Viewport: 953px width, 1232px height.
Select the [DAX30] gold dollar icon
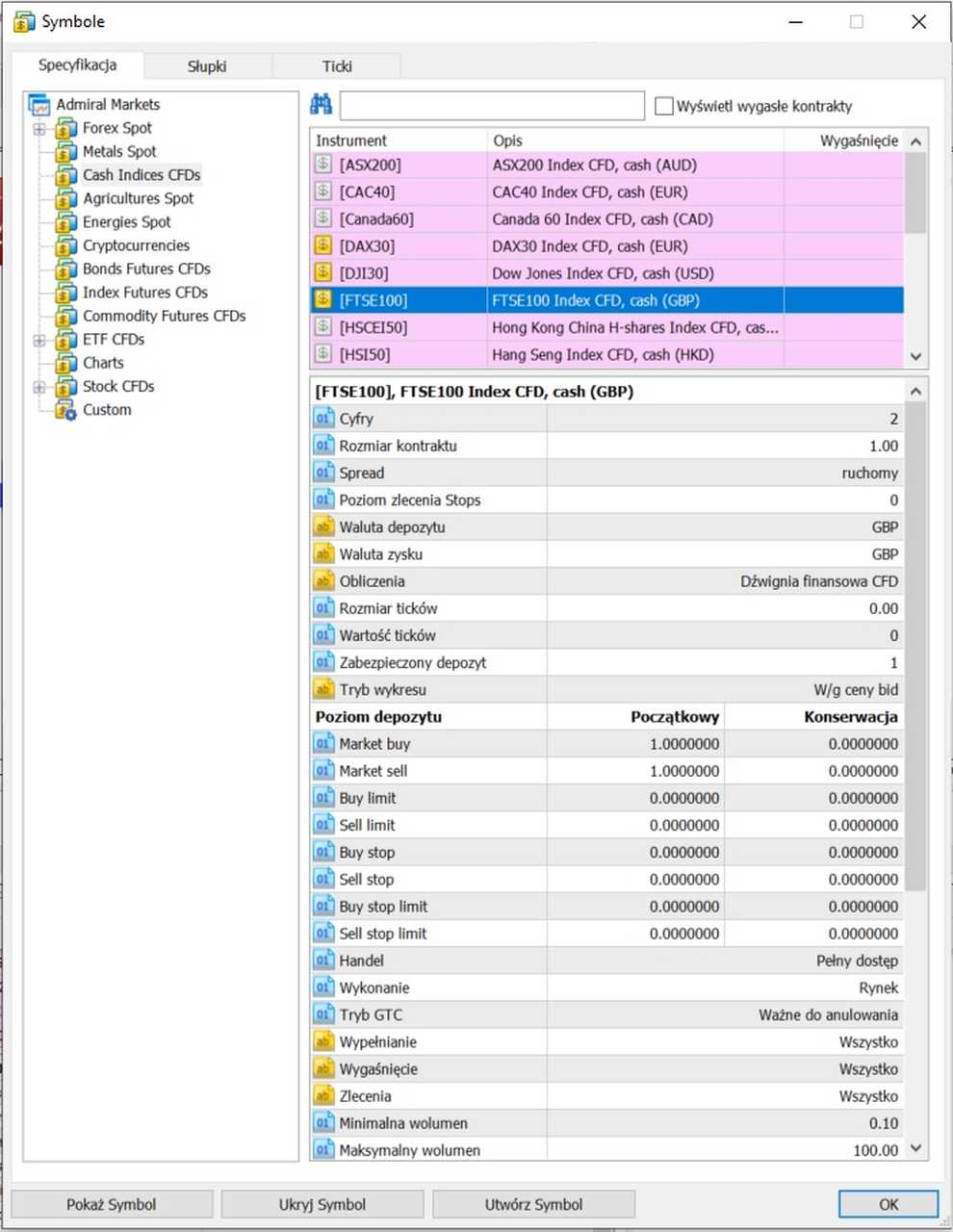tap(323, 246)
